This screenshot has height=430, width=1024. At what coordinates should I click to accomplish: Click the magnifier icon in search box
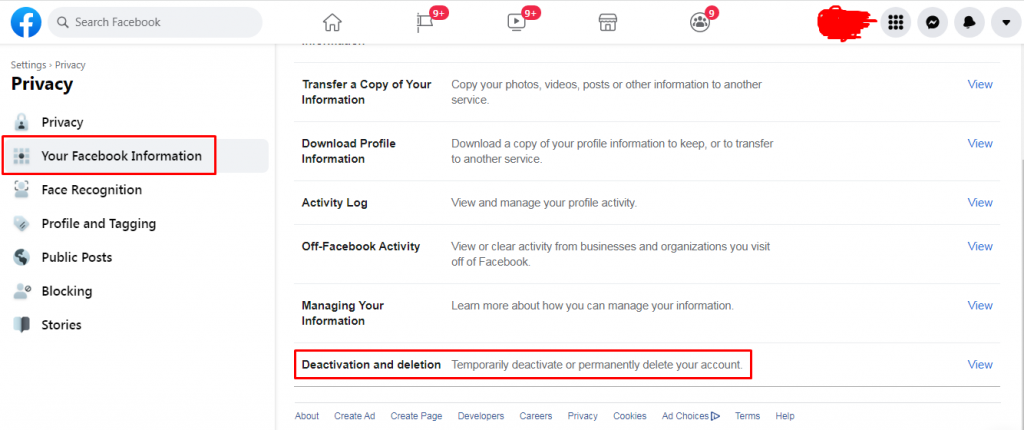(63, 22)
